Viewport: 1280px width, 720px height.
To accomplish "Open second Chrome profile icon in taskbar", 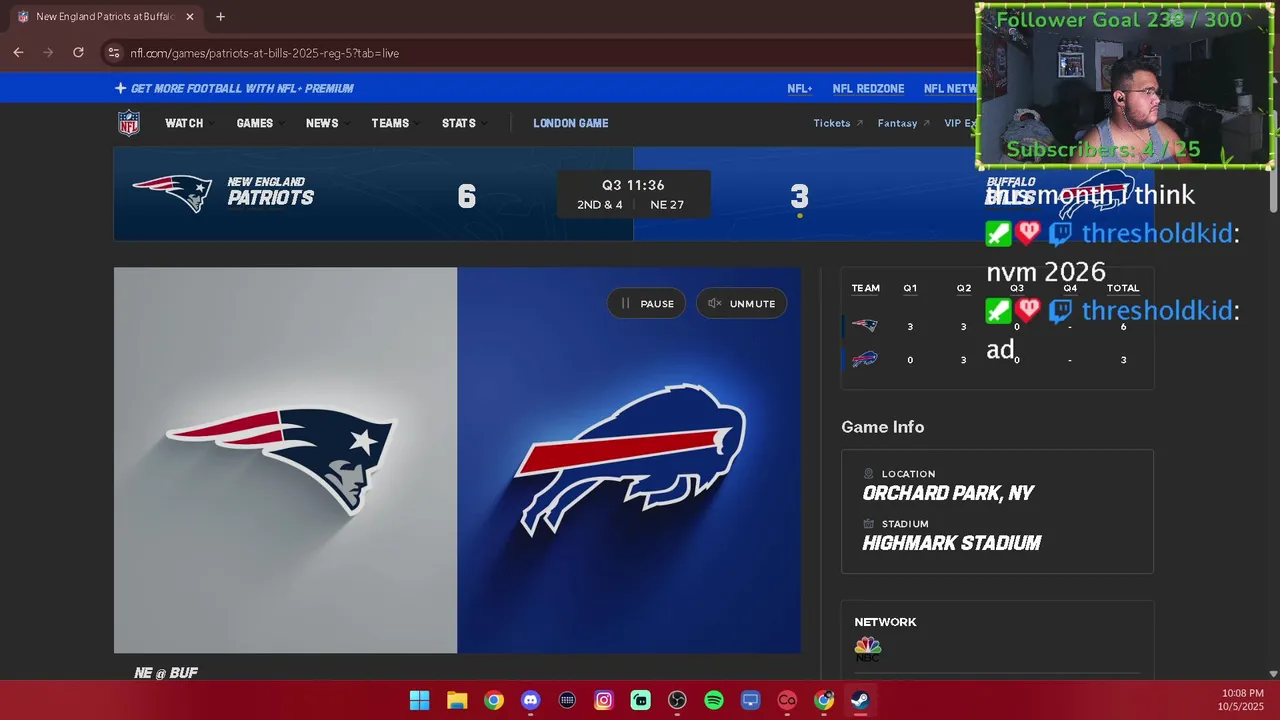I will (824, 700).
